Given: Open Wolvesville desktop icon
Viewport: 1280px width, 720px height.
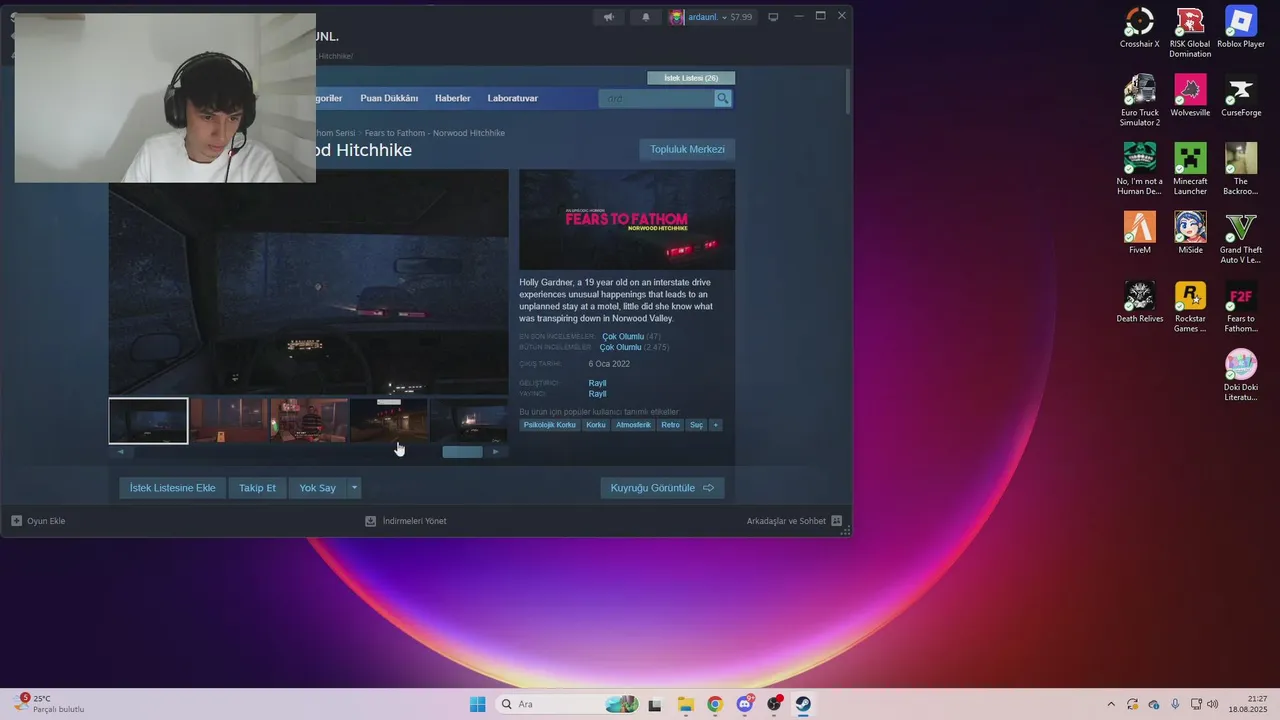Looking at the screenshot, I should click(x=1190, y=96).
